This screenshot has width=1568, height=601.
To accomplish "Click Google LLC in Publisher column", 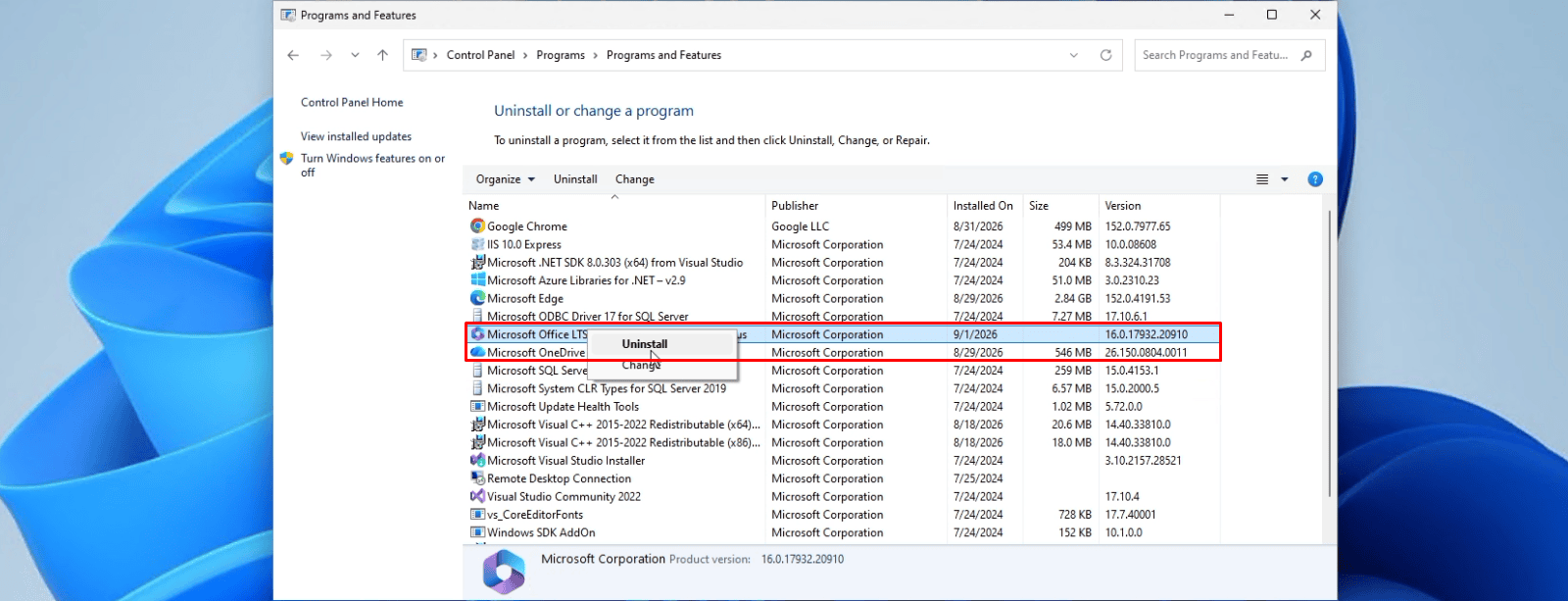I will [800, 226].
